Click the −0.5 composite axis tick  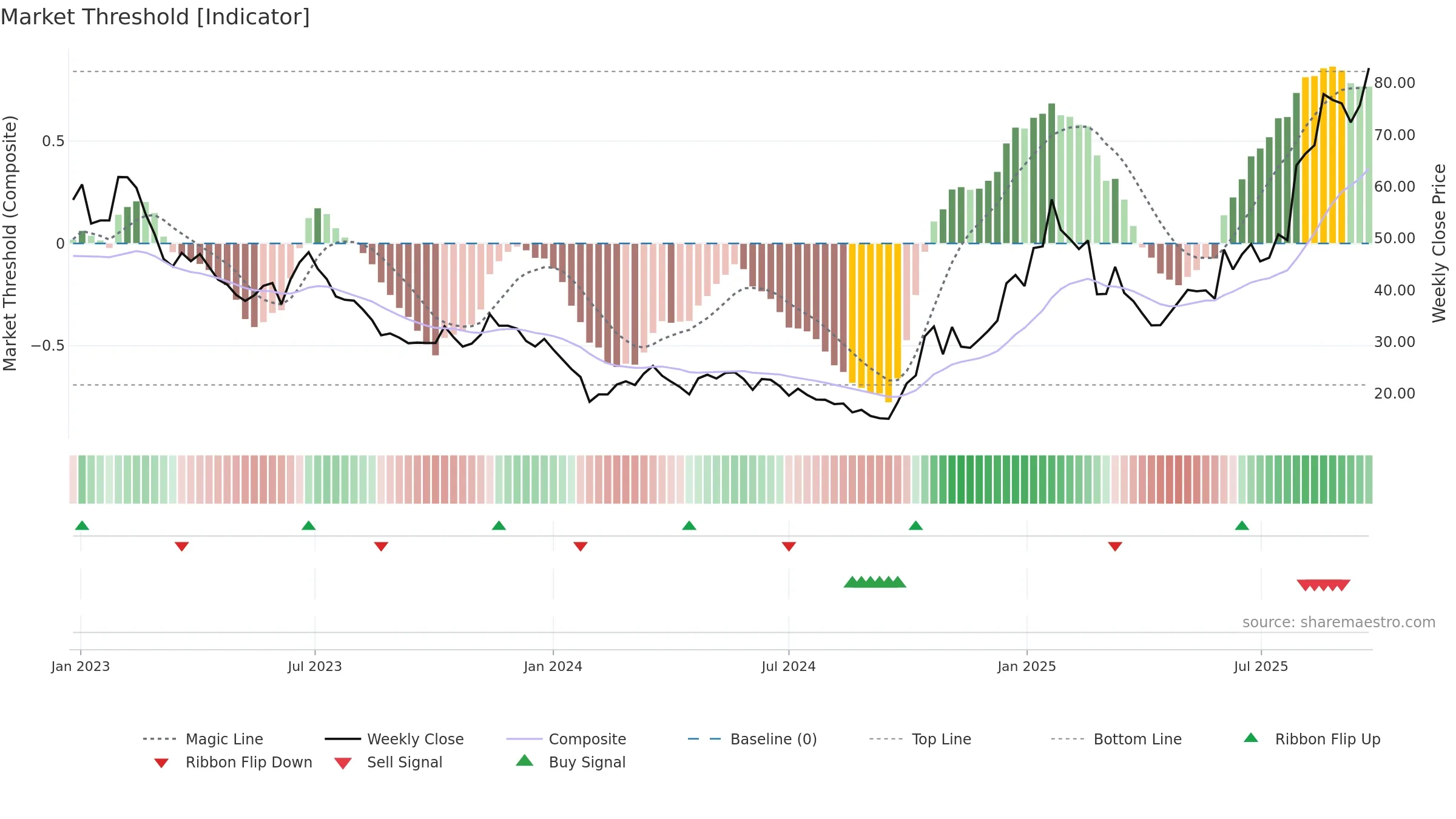(48, 346)
